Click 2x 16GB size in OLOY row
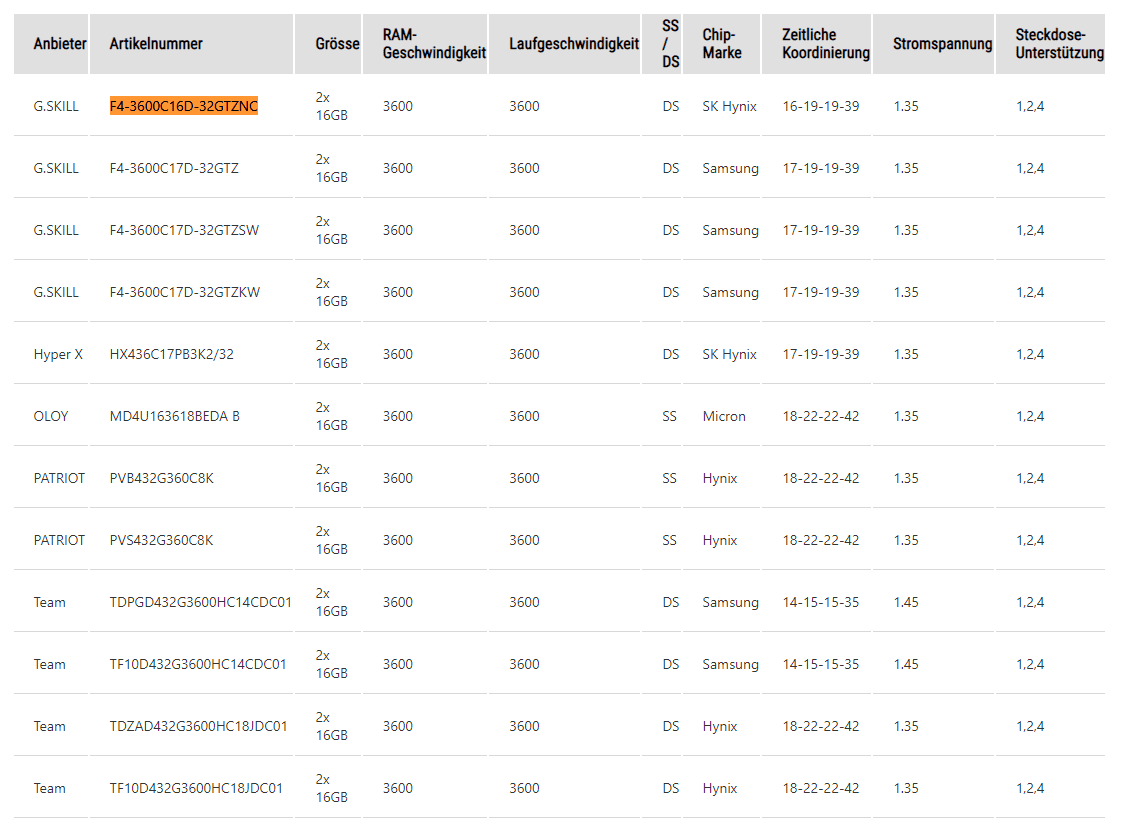 click(x=332, y=417)
